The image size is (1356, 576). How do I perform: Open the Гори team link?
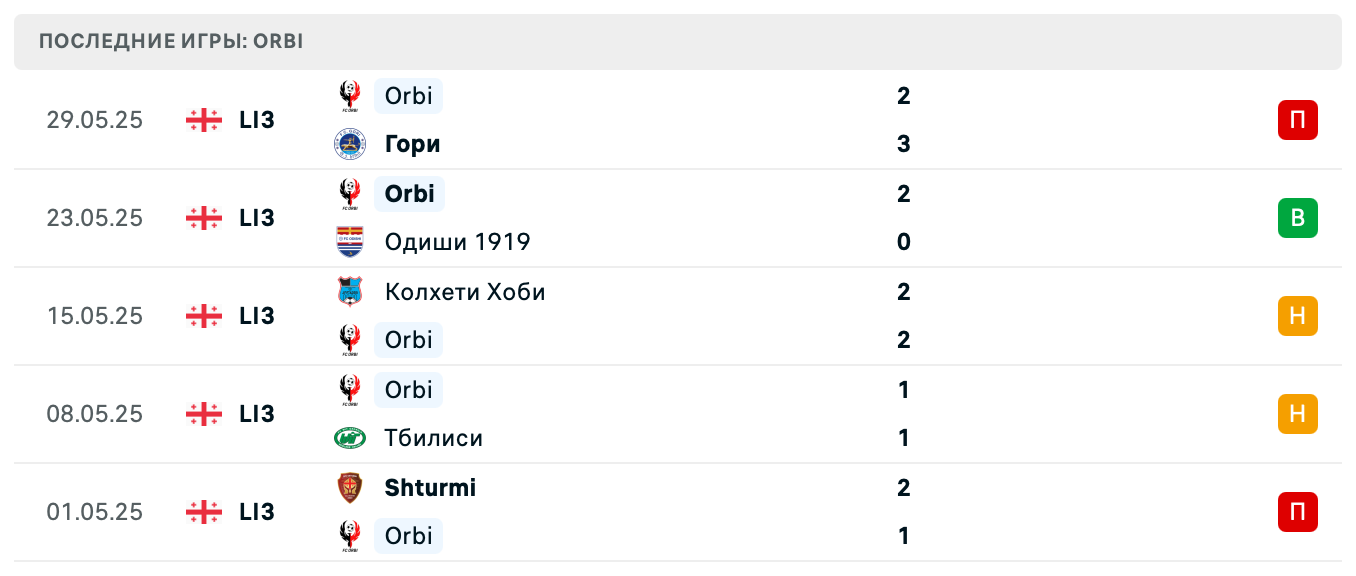(x=412, y=144)
